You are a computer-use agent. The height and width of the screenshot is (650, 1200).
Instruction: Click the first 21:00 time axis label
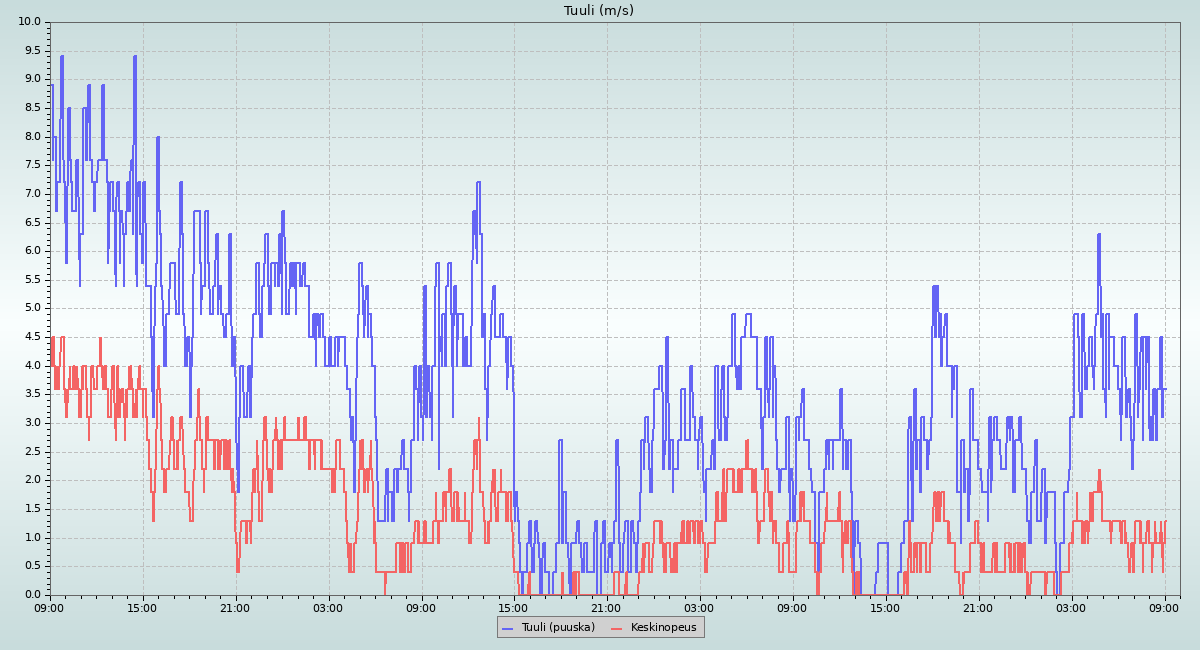(235, 607)
